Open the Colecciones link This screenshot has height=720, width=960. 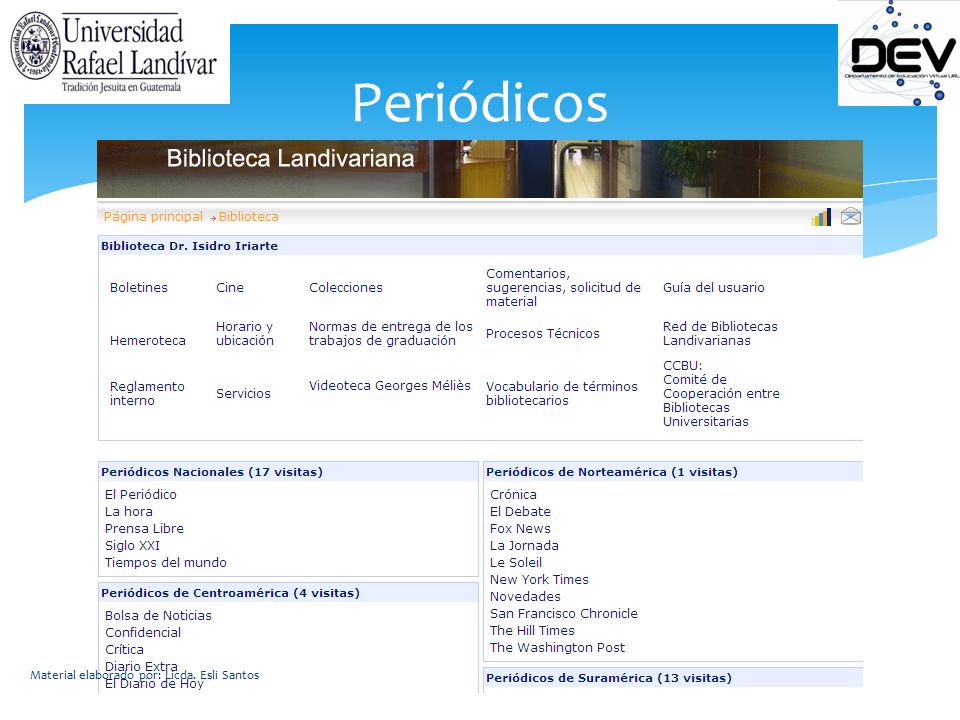[345, 287]
